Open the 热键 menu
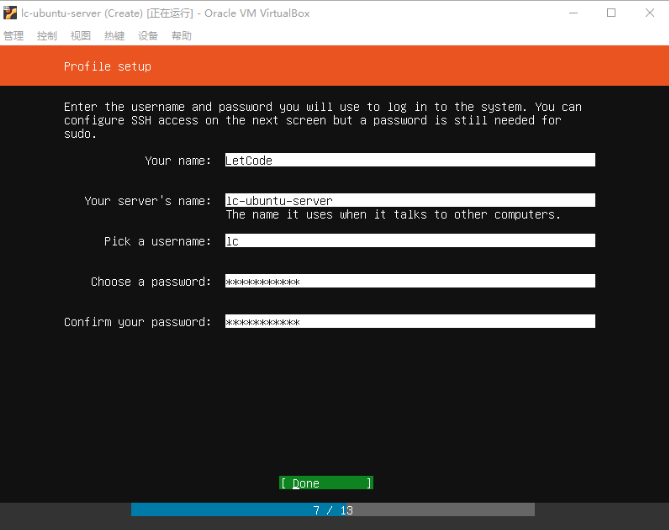 click(114, 36)
